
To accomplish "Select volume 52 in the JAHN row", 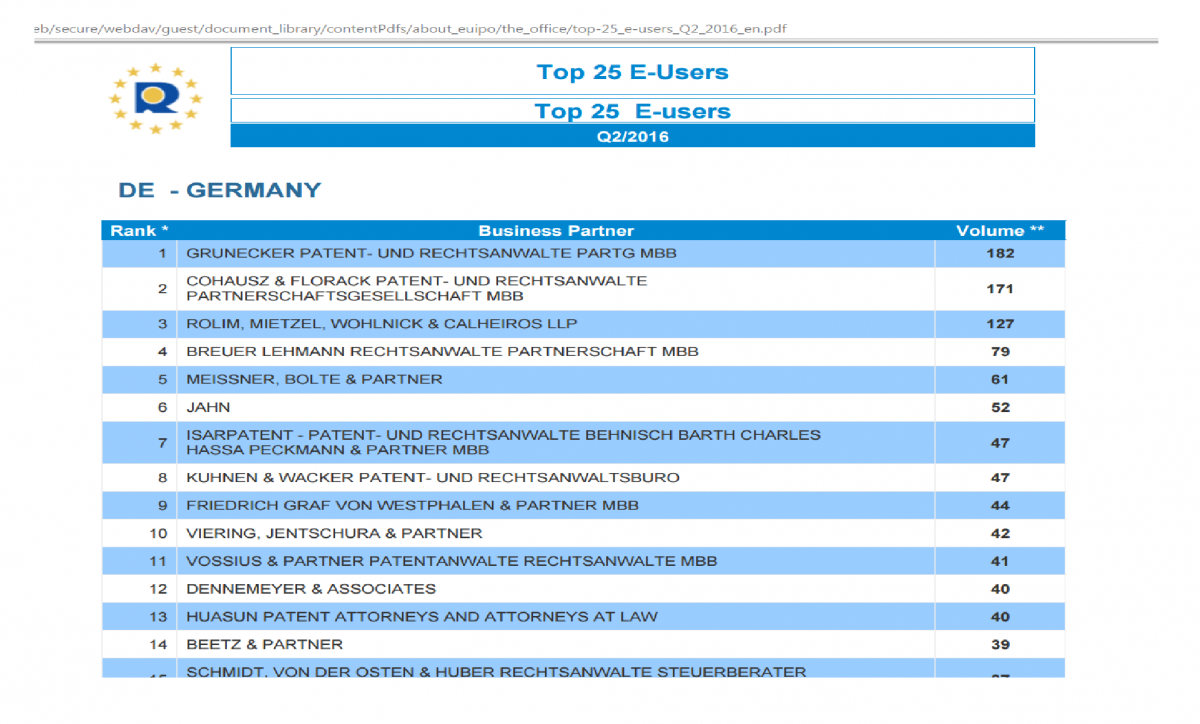I will (1000, 407).
